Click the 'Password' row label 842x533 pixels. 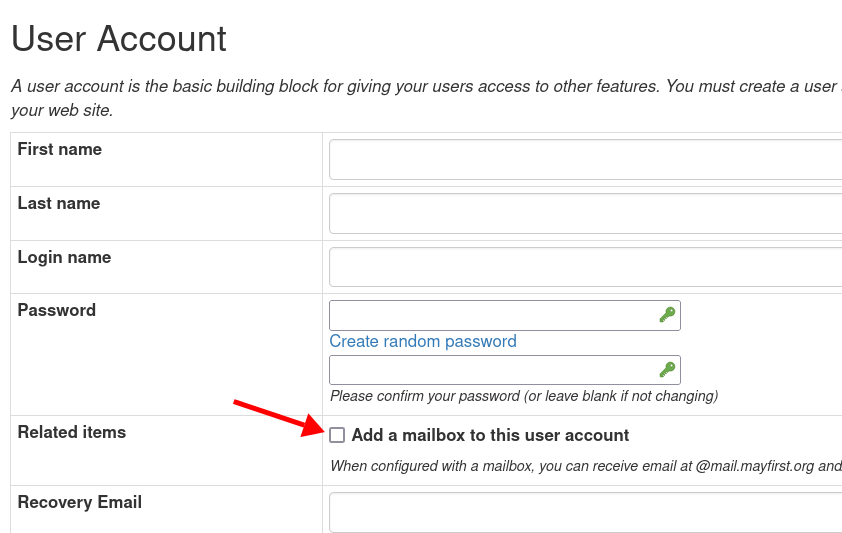coord(57,310)
